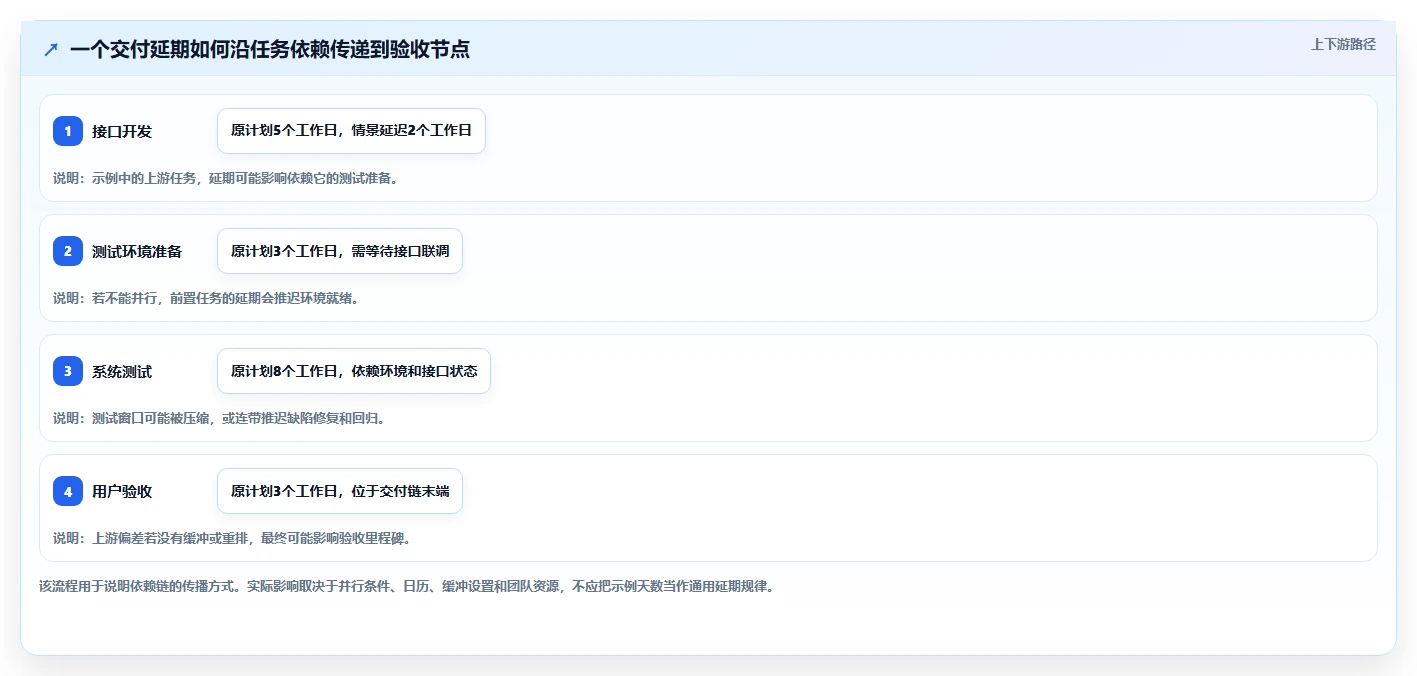
Task: Click the box 原计划8个工作日，依赖环境和接口状态
Action: pos(354,371)
